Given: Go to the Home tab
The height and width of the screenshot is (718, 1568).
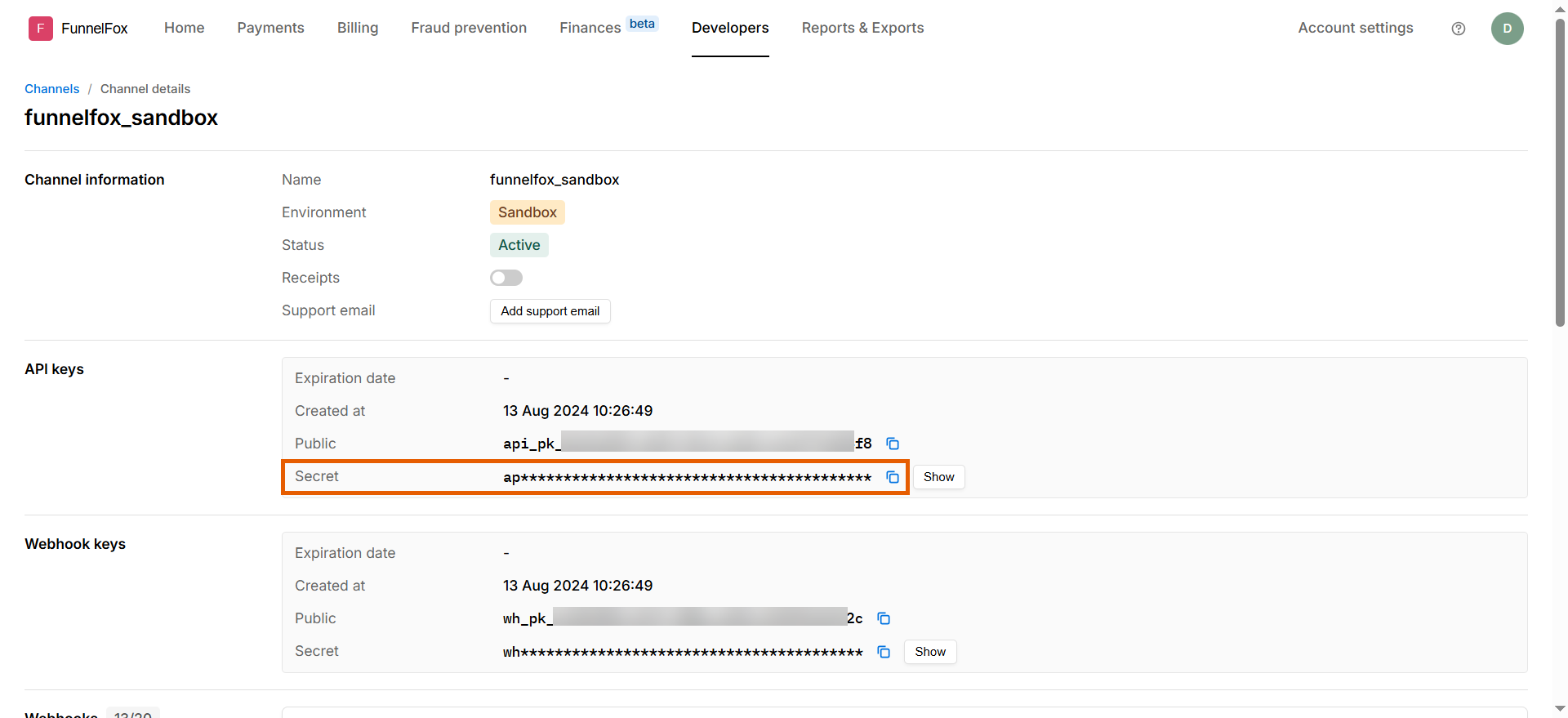Looking at the screenshot, I should tap(185, 28).
